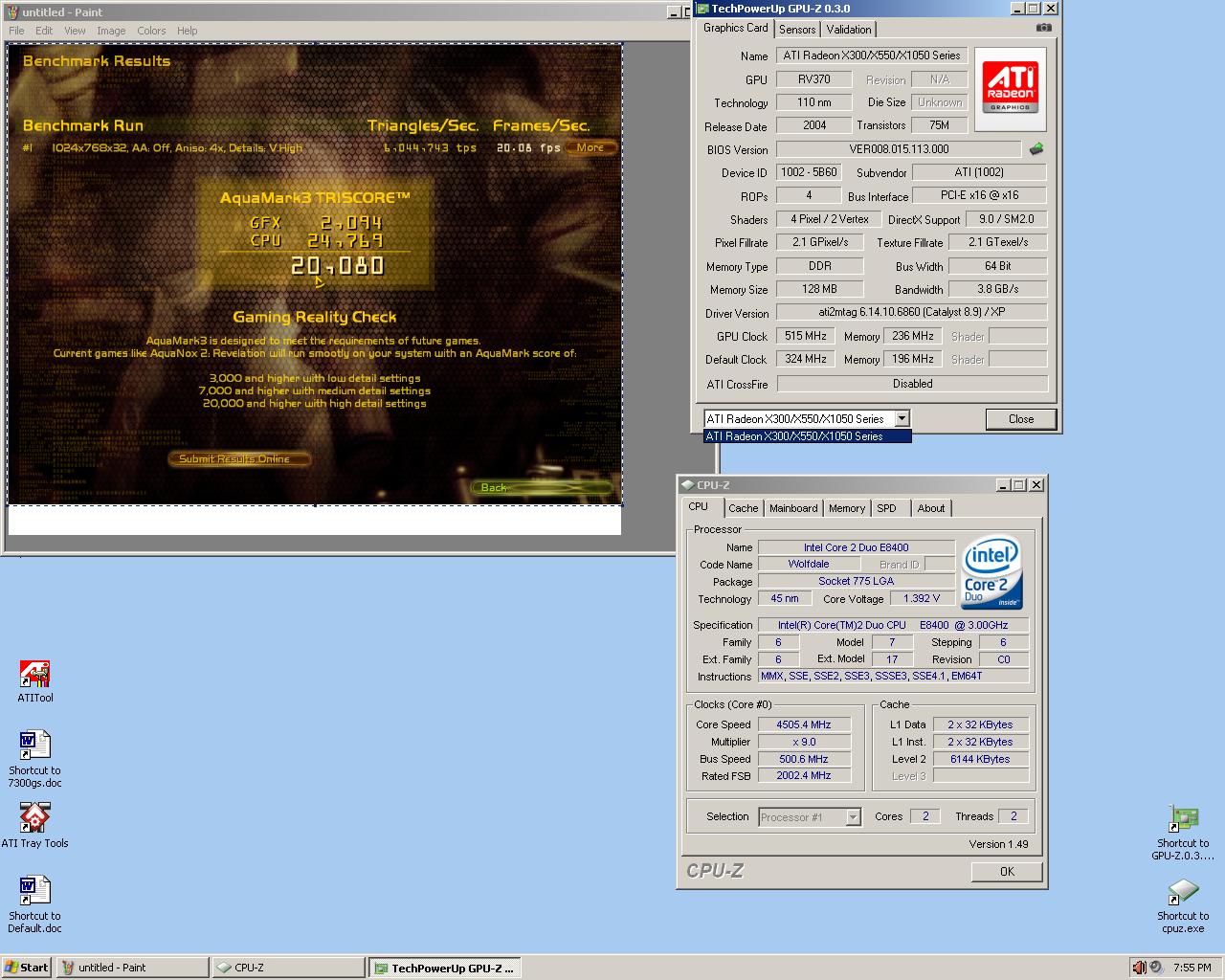Open the Paint Image menu
Viewport: 1225px width, 980px height.
111,31
